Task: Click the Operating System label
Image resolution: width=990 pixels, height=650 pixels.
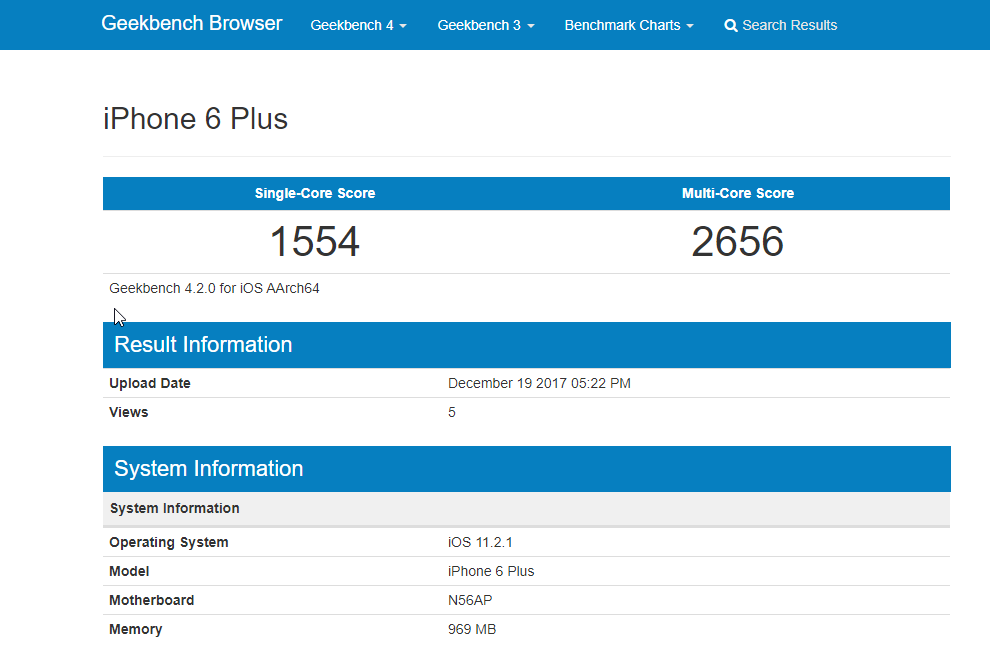Action: [169, 543]
